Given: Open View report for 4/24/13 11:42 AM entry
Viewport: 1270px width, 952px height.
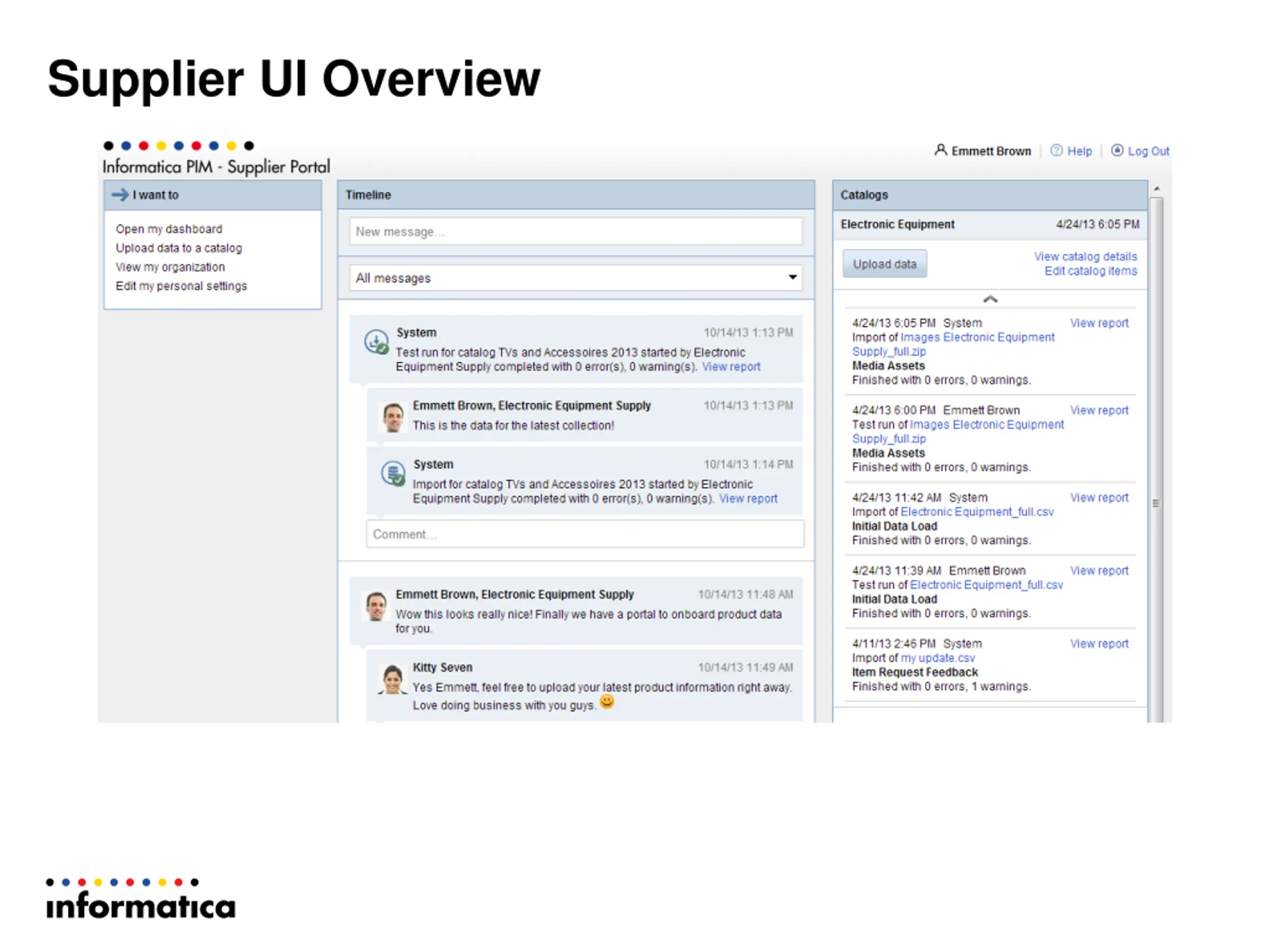Looking at the screenshot, I should point(1099,497).
